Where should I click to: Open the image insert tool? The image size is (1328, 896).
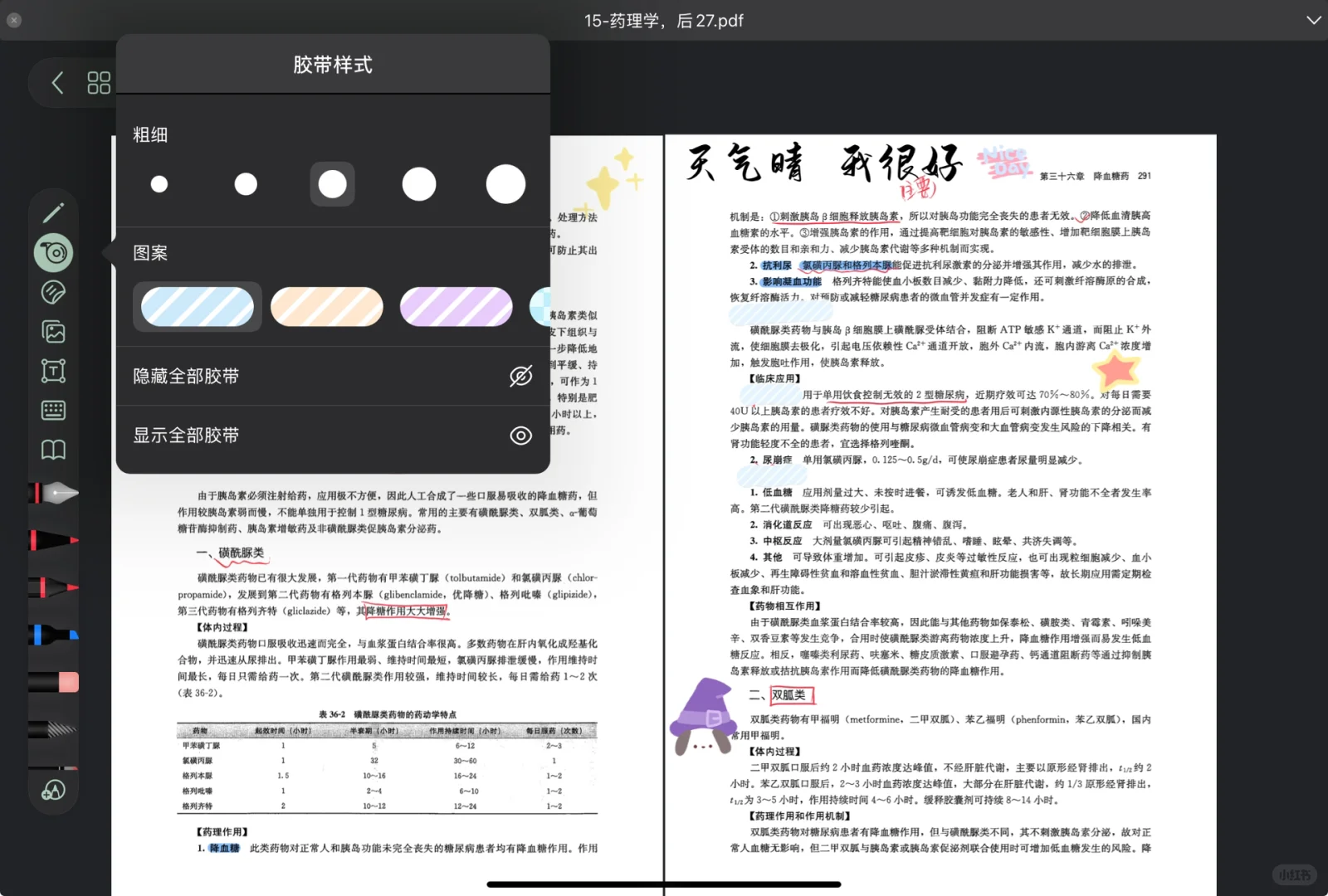click(x=53, y=332)
